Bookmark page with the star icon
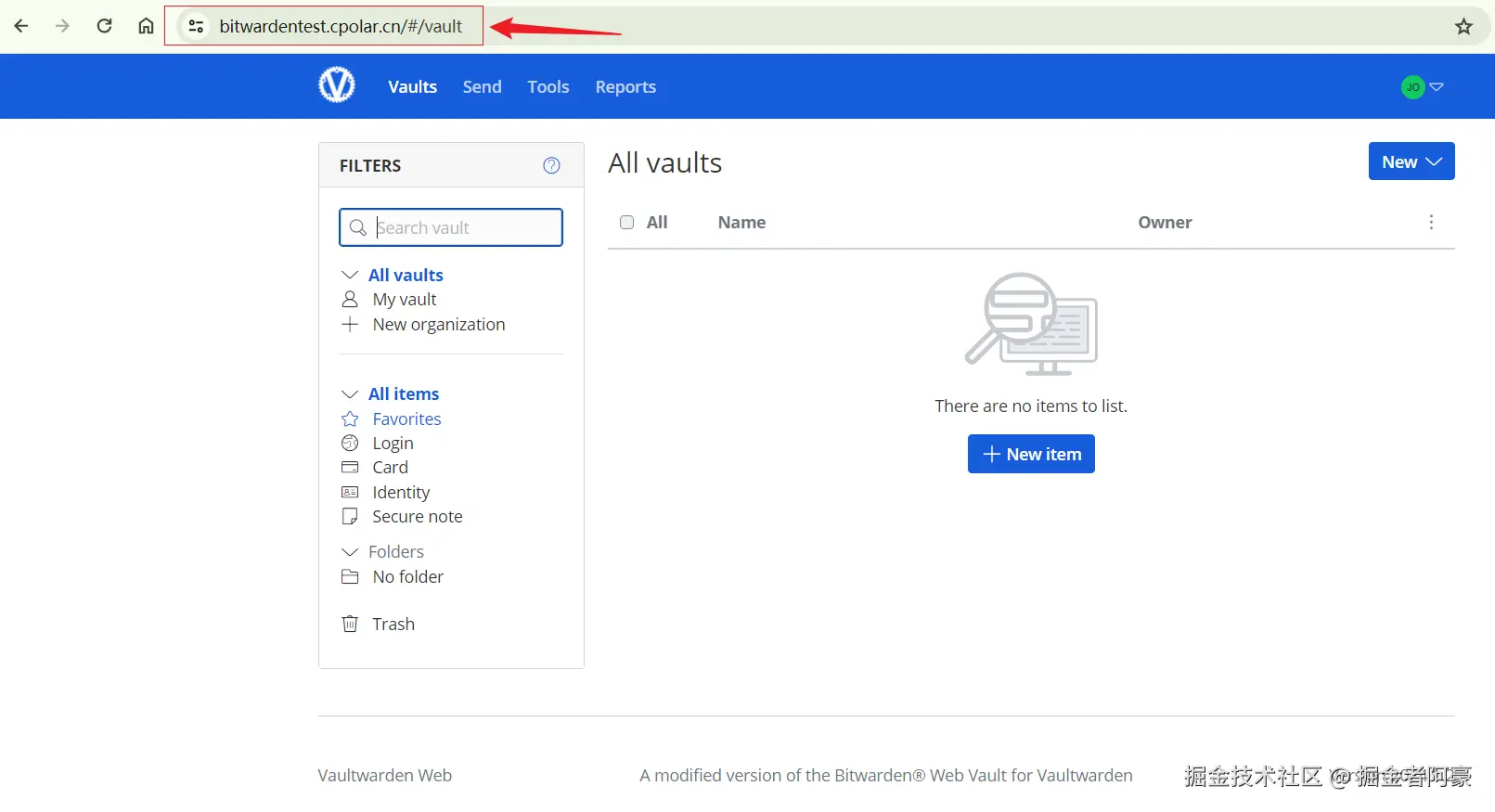 1463,26
